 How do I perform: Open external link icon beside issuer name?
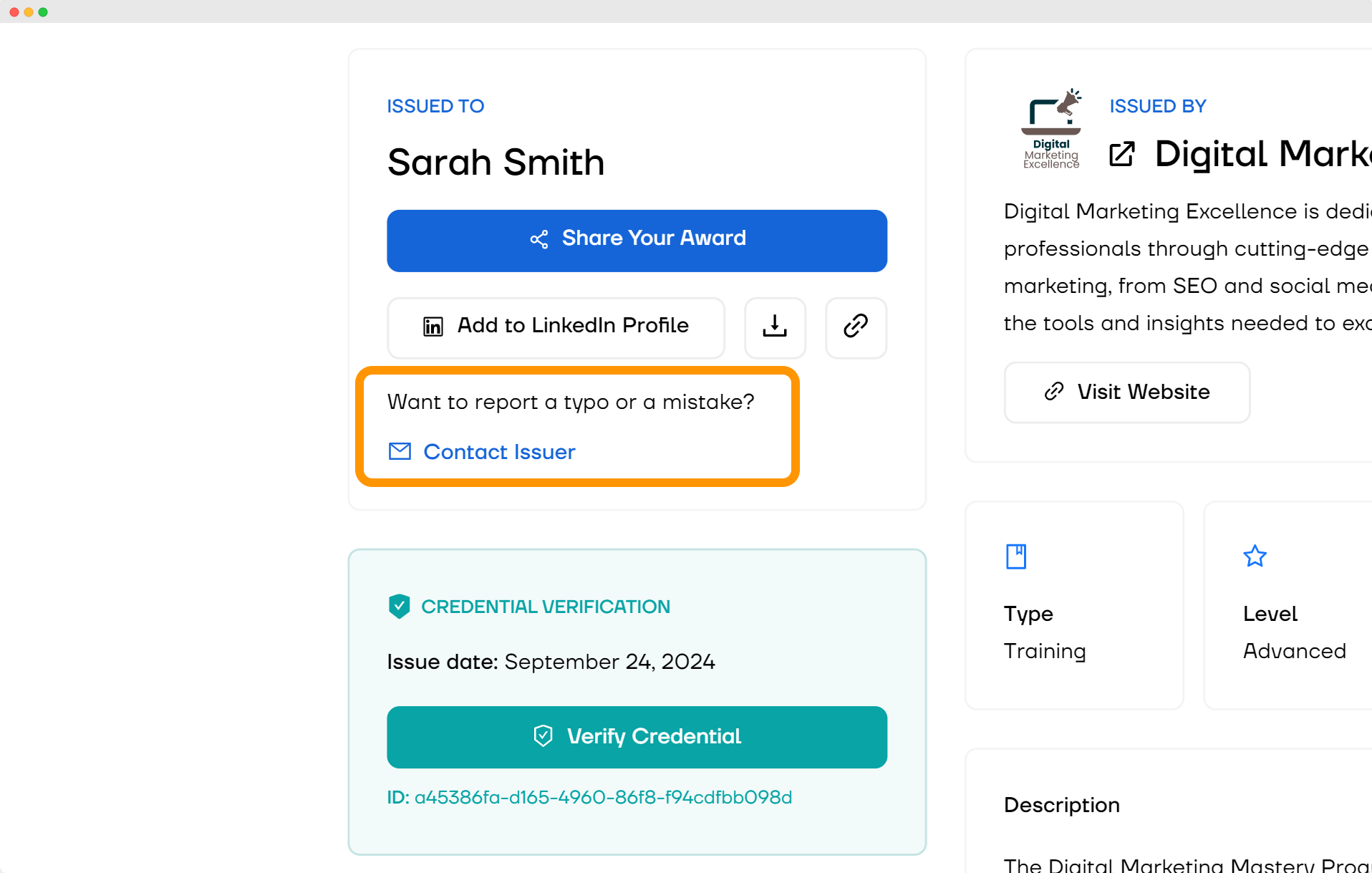(x=1122, y=154)
